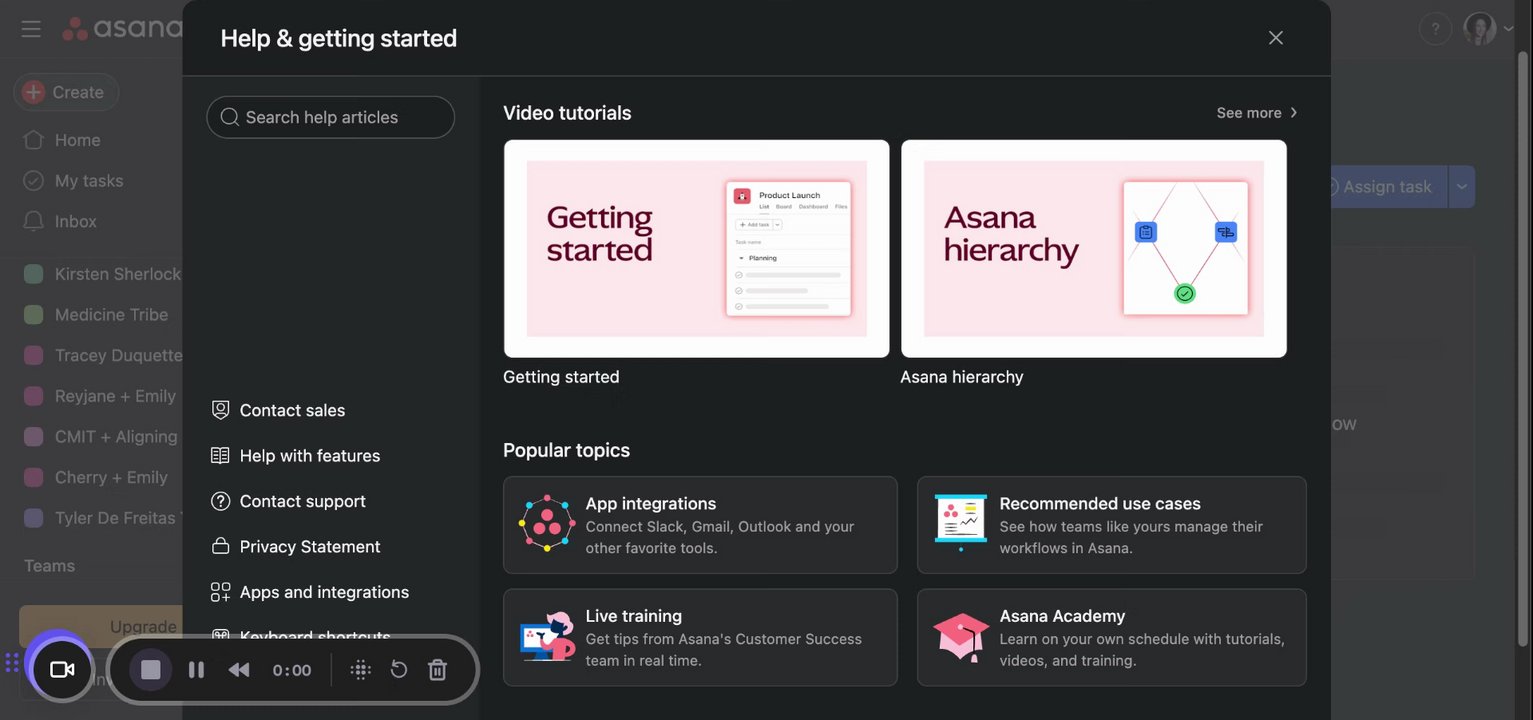Open Inbox in the sidebar
Viewport: 1533px width, 720px height.
click(x=76, y=222)
